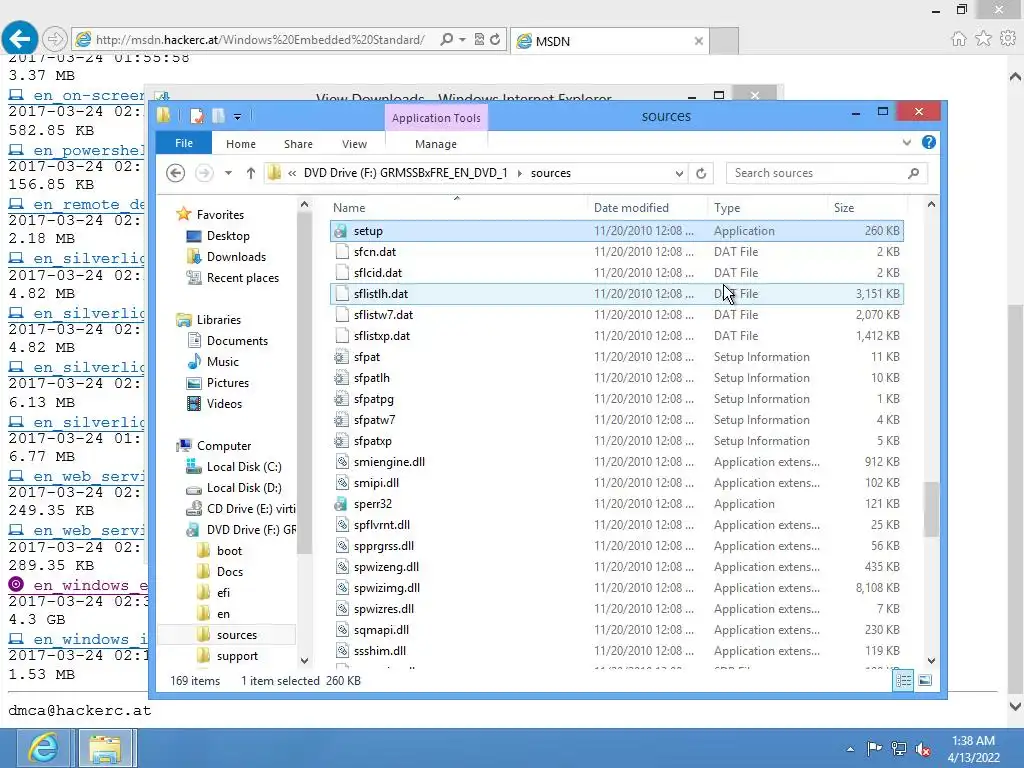Select the sqmapi.dll file
The width and height of the screenshot is (1024, 768).
(x=617, y=630)
